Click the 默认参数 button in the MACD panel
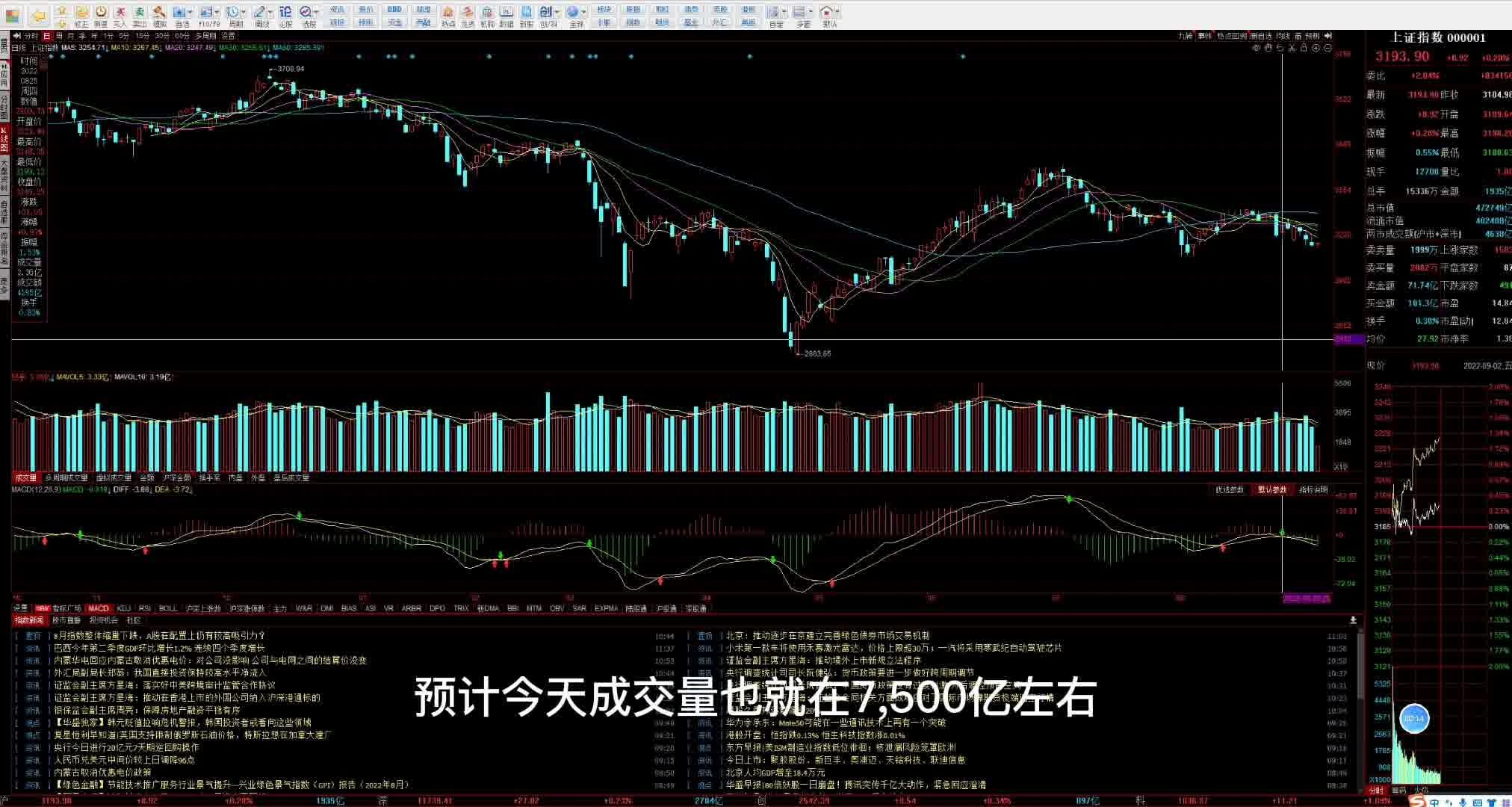 coord(1272,489)
